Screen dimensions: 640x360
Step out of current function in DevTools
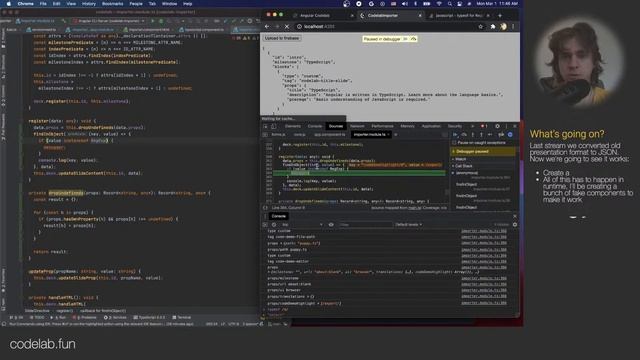click(x=481, y=135)
